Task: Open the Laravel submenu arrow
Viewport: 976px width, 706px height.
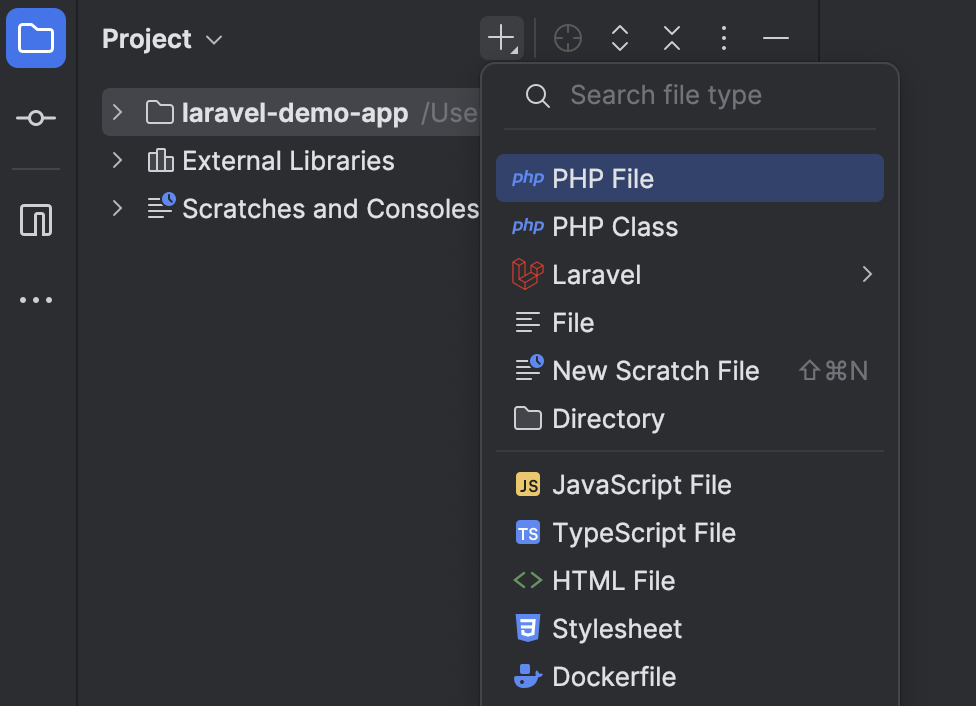Action: (867, 274)
